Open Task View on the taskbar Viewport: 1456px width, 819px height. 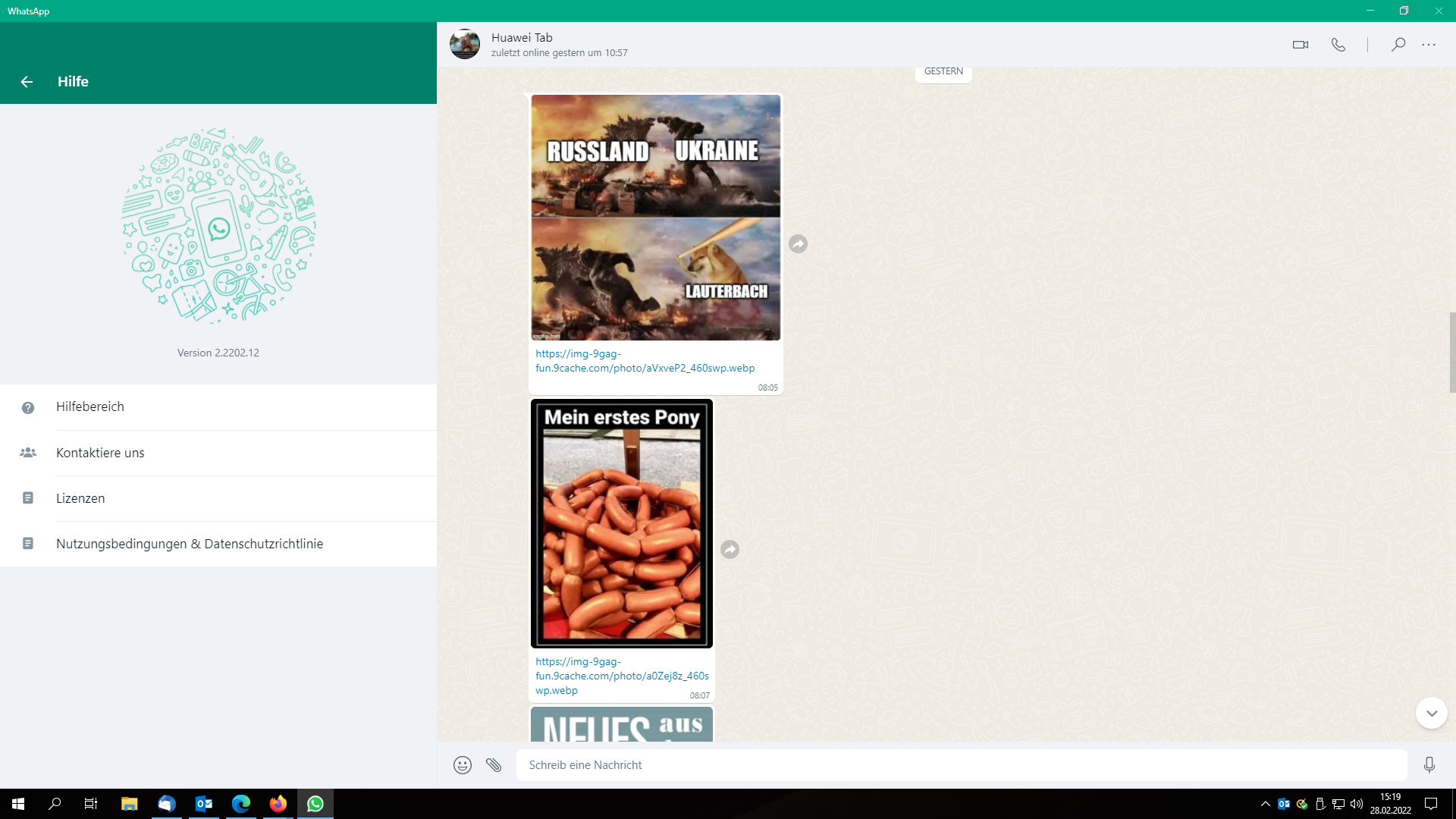click(91, 804)
